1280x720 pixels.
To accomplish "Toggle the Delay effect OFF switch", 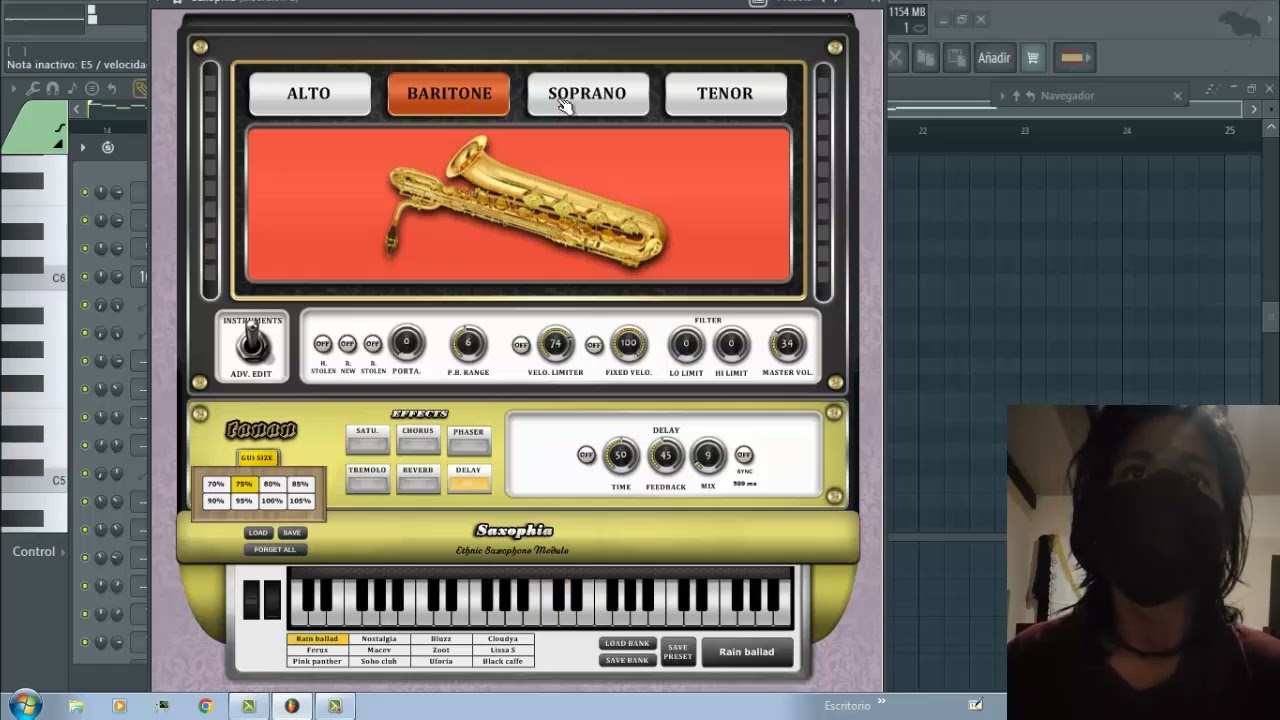I will 586,455.
